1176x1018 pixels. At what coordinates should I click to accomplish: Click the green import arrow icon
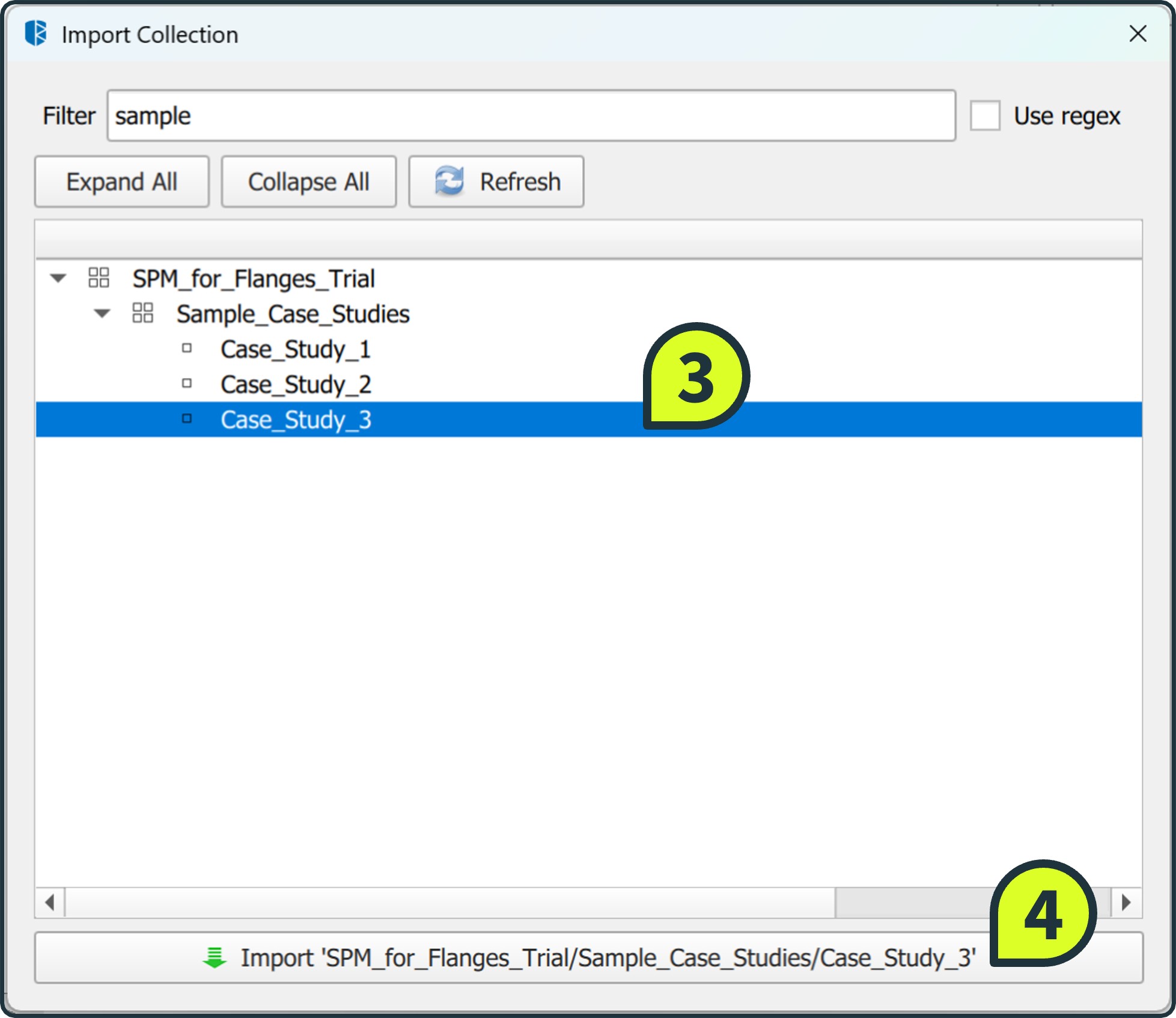[215, 957]
